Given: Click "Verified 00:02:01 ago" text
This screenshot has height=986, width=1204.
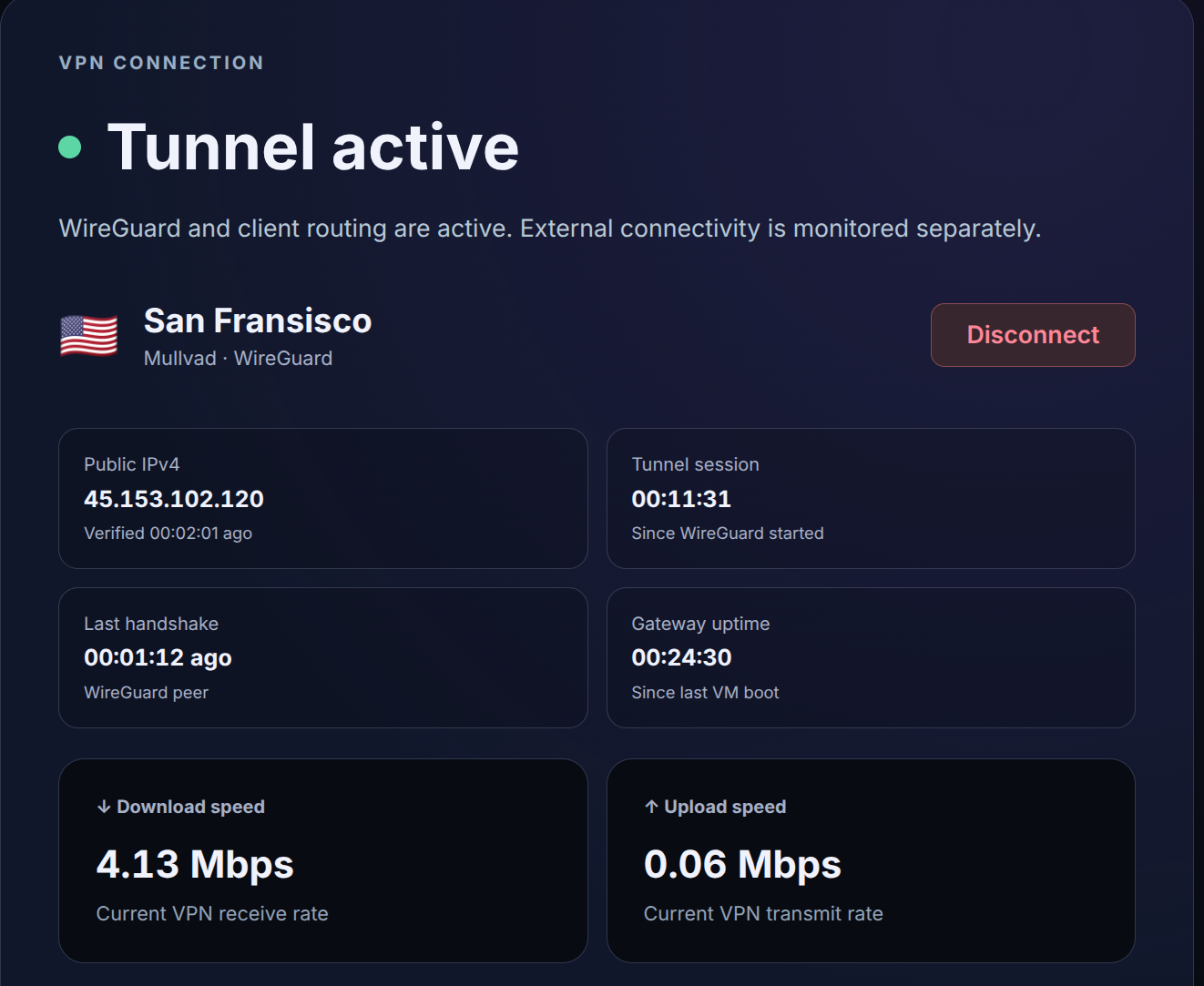Looking at the screenshot, I should pyautogui.click(x=168, y=534).
